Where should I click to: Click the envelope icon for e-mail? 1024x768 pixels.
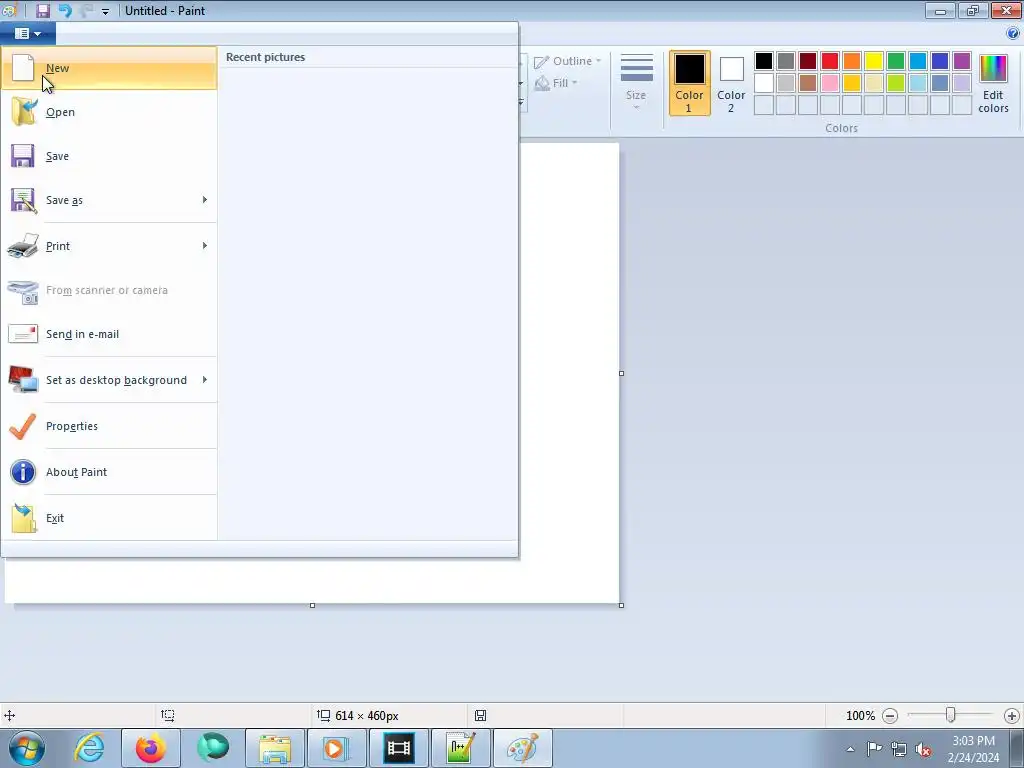pyautogui.click(x=23, y=334)
